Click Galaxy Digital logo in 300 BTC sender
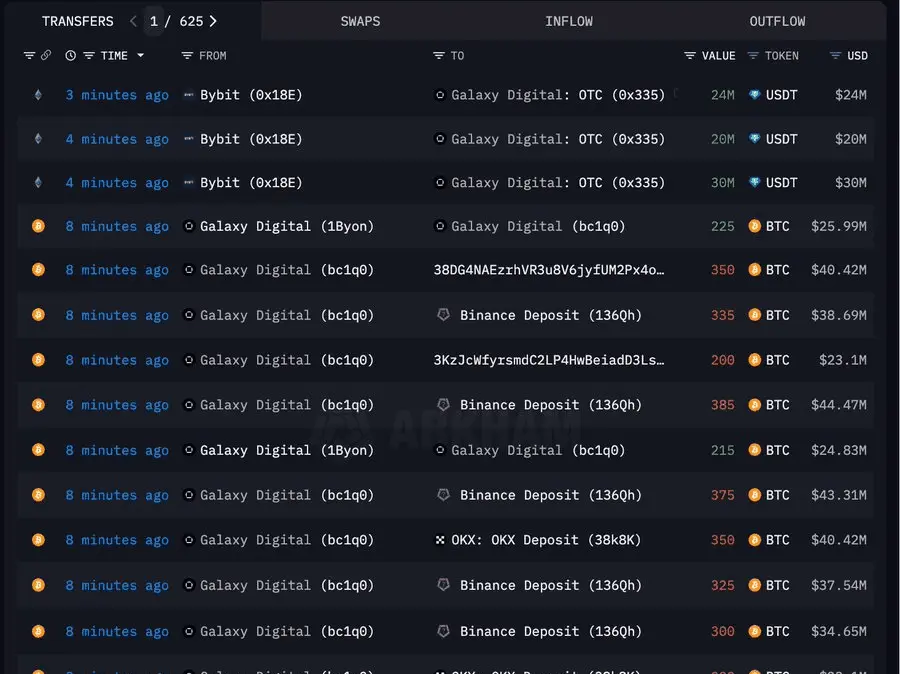The image size is (900, 674). point(188,631)
